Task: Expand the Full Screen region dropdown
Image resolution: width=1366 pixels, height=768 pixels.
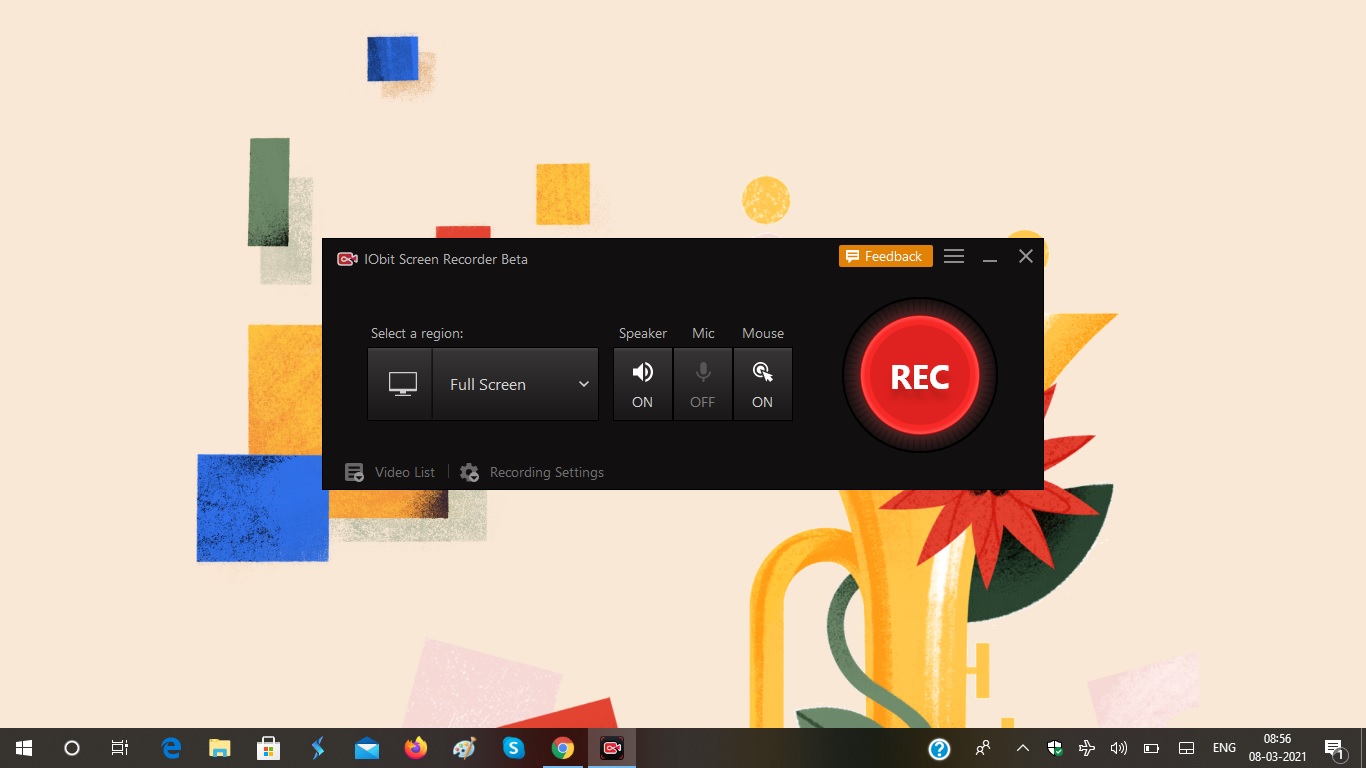Action: pos(515,384)
